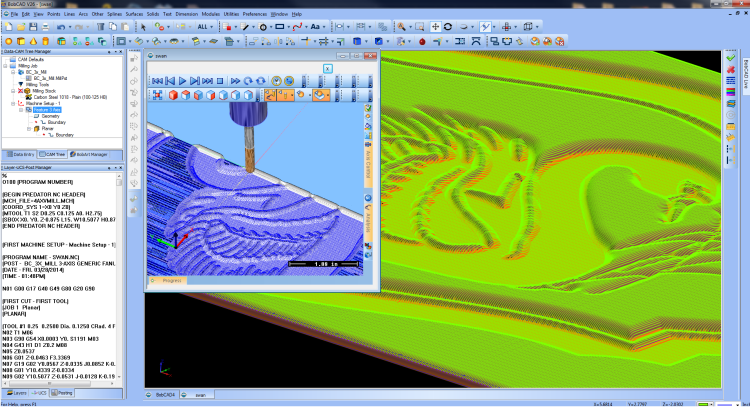Skip simulation to the end

(207, 81)
